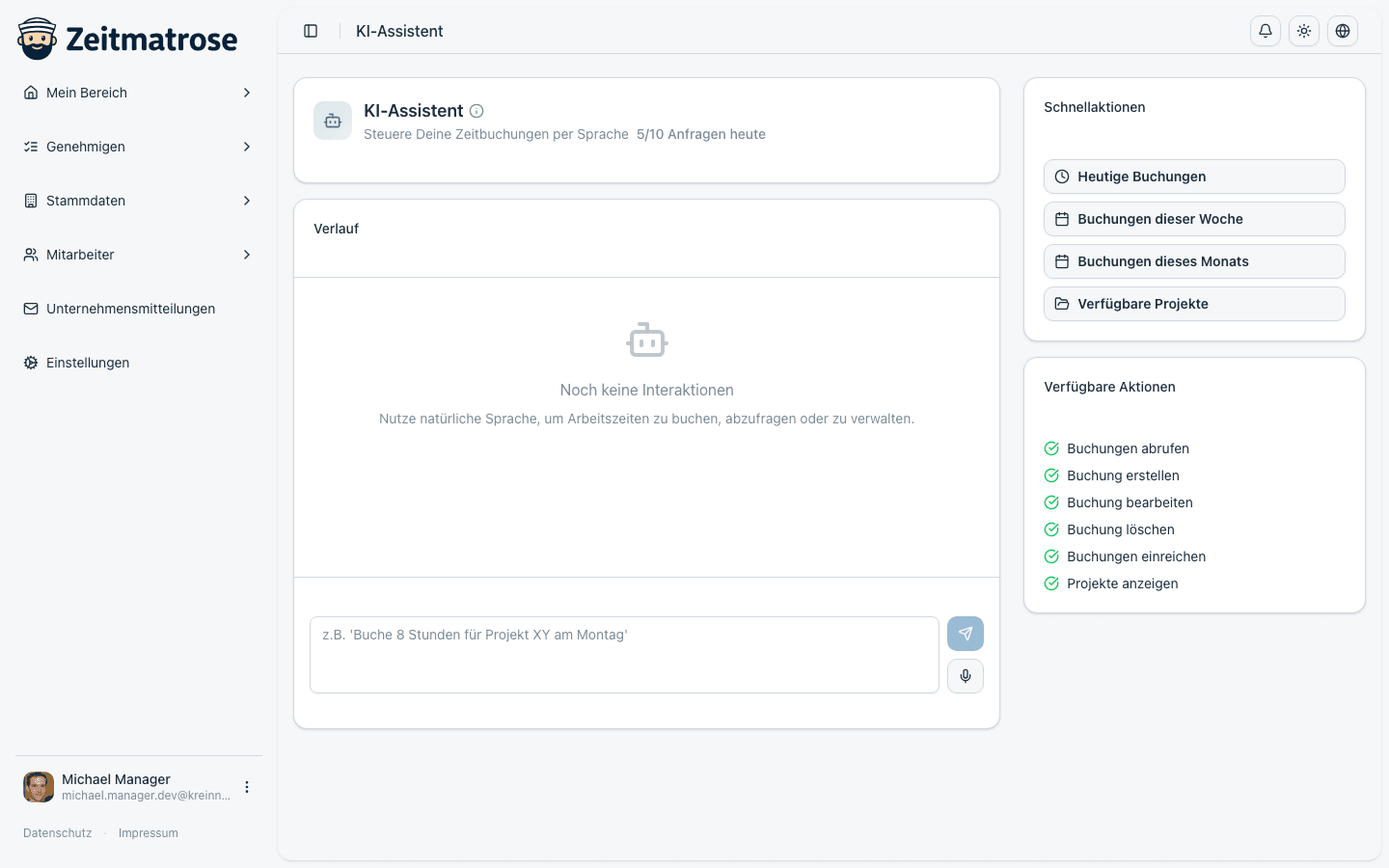Click the people icon of Mitarbeiter

(31, 255)
